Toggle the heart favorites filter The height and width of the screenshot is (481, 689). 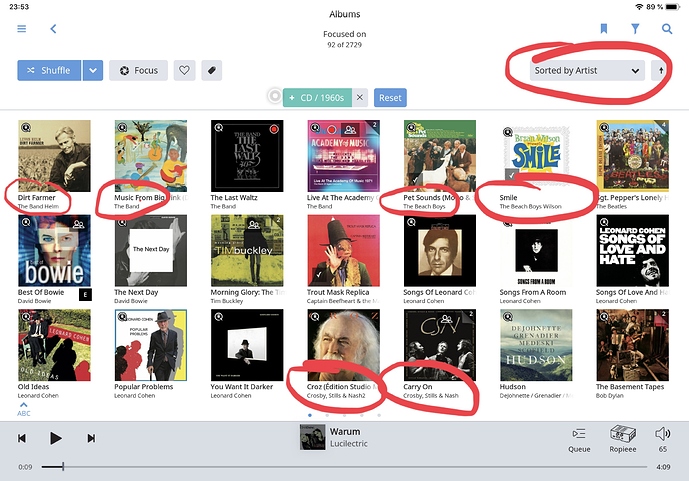tap(184, 70)
